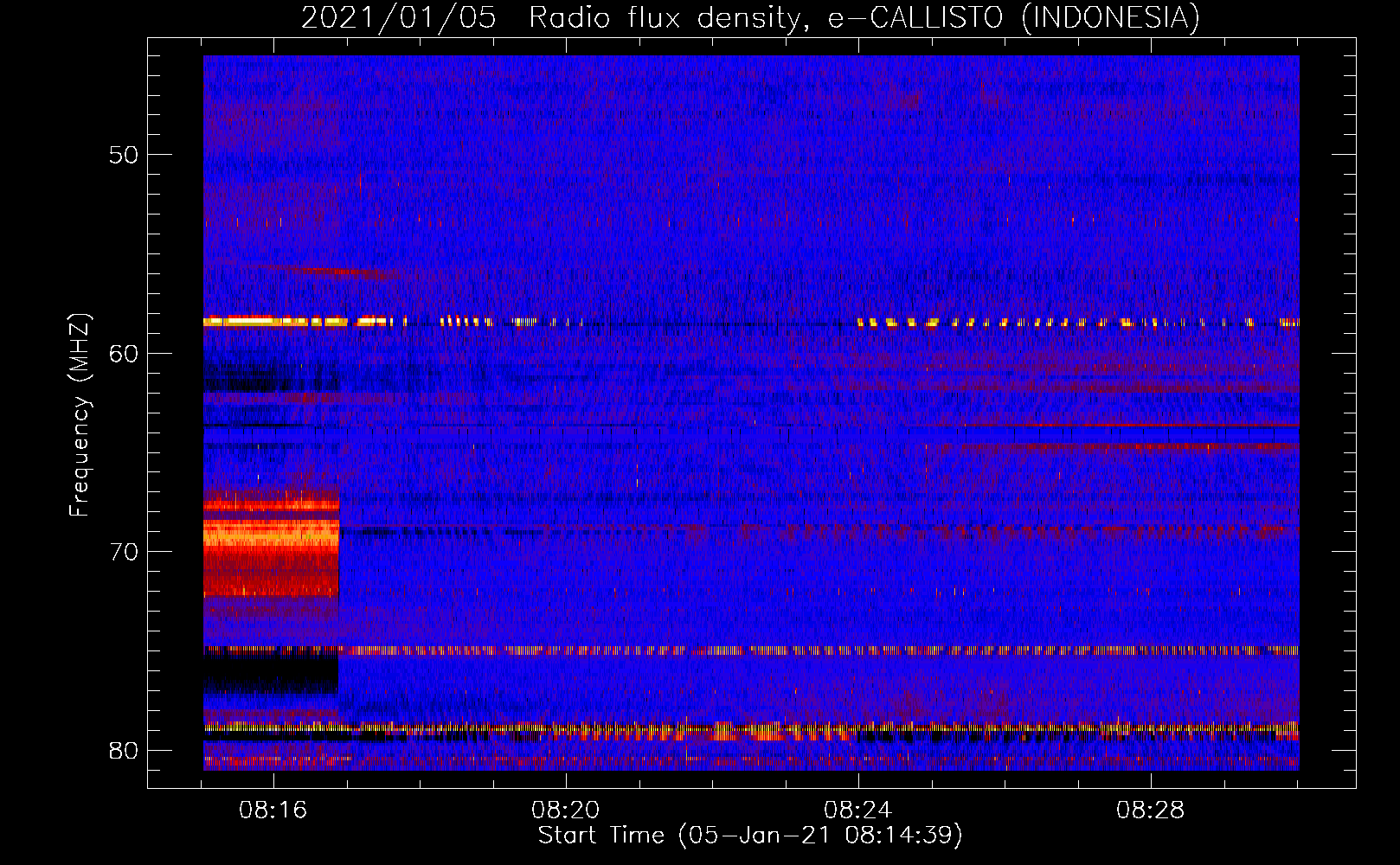Click the 08:20 time tick label
This screenshot has width=1400, height=865.
pyautogui.click(x=566, y=811)
